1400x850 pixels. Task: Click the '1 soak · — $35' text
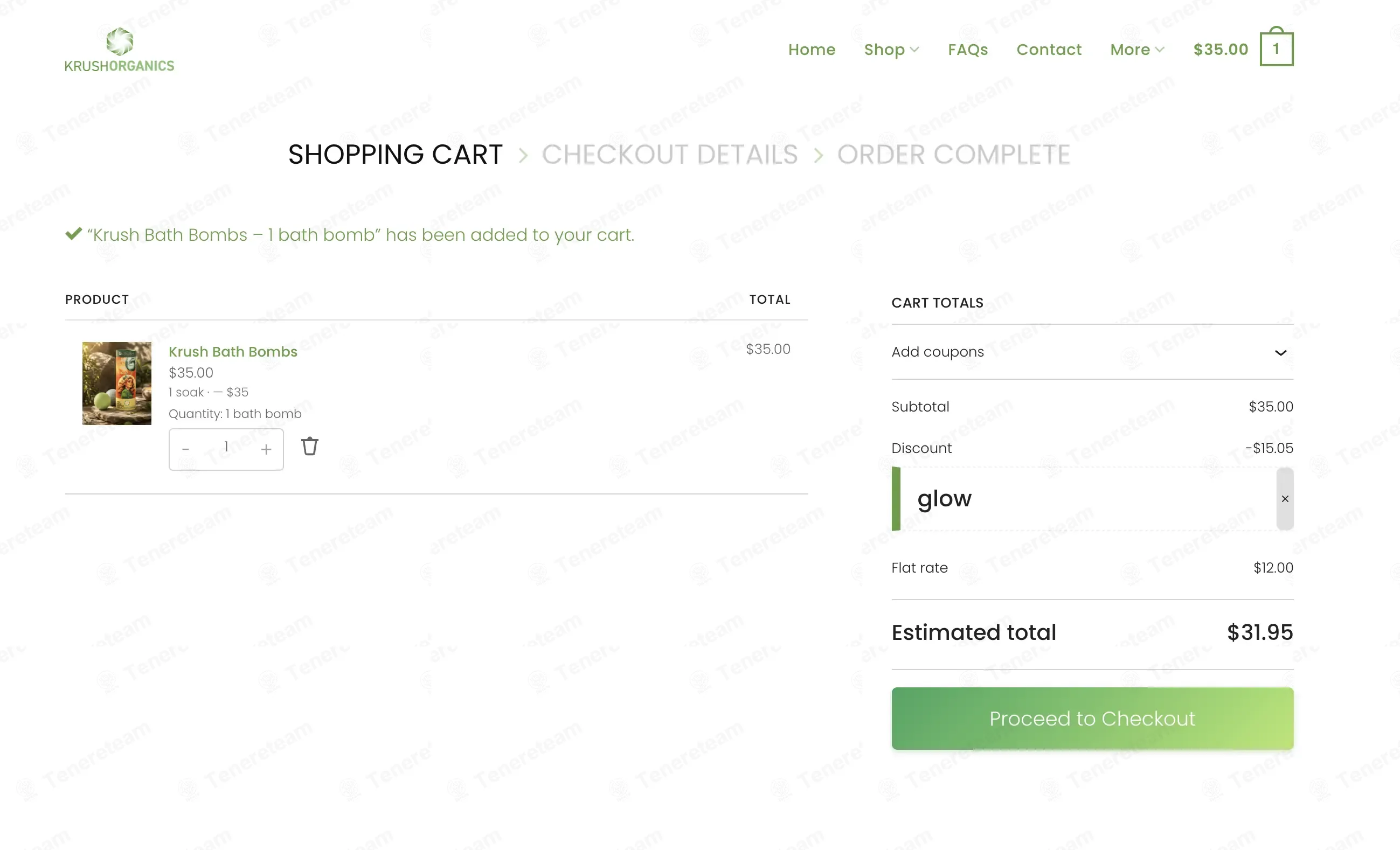(x=208, y=392)
